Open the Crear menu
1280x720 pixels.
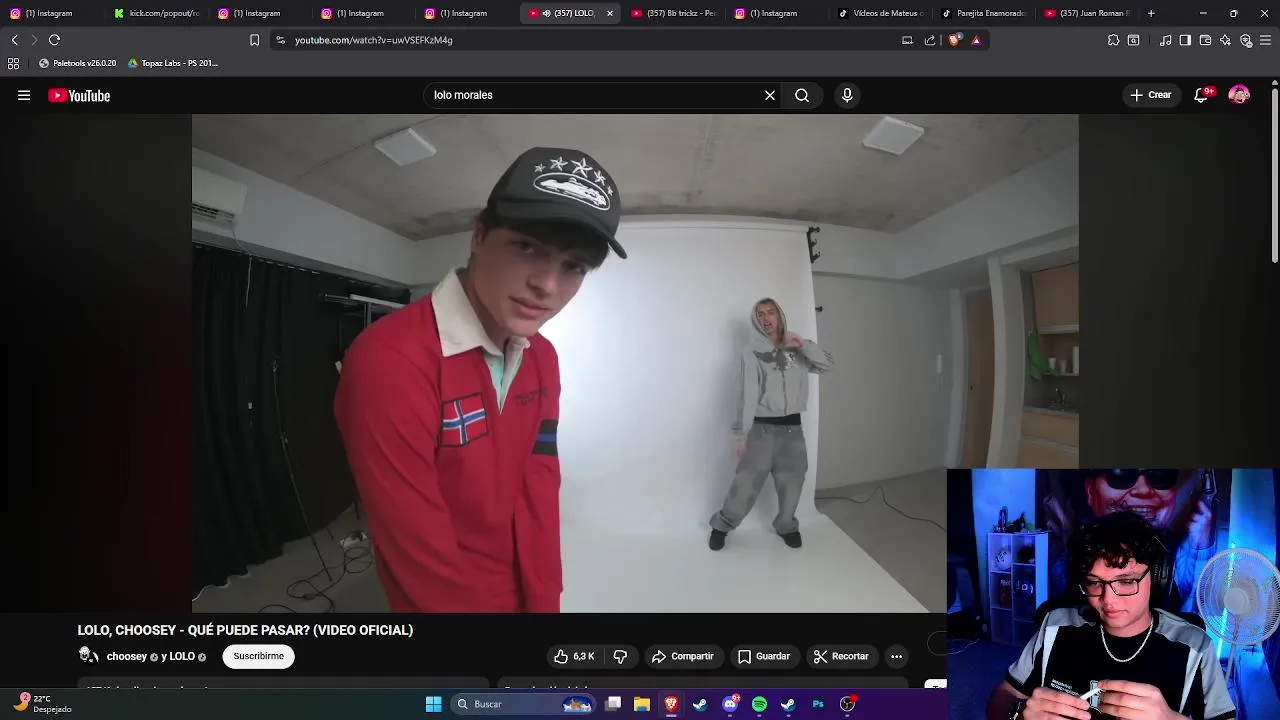[x=1150, y=95]
